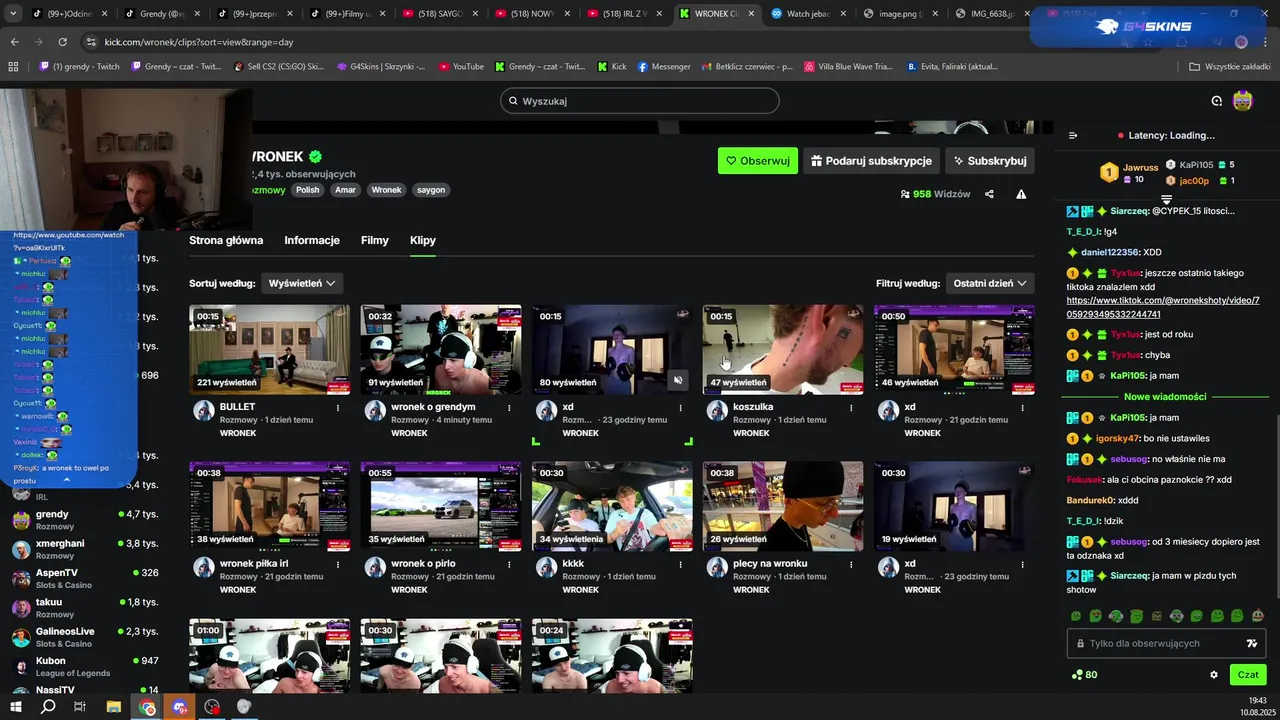Open Ostatni dzień filter dropdown

click(x=990, y=283)
